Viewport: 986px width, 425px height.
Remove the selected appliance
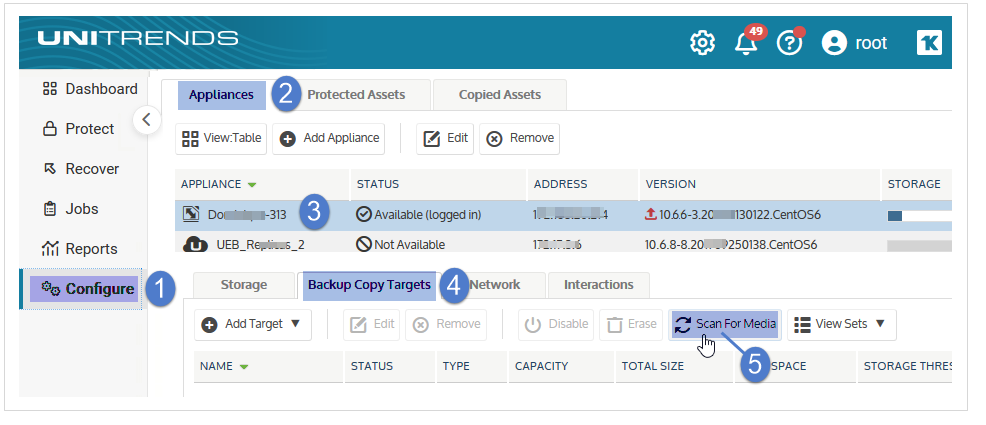coord(519,138)
